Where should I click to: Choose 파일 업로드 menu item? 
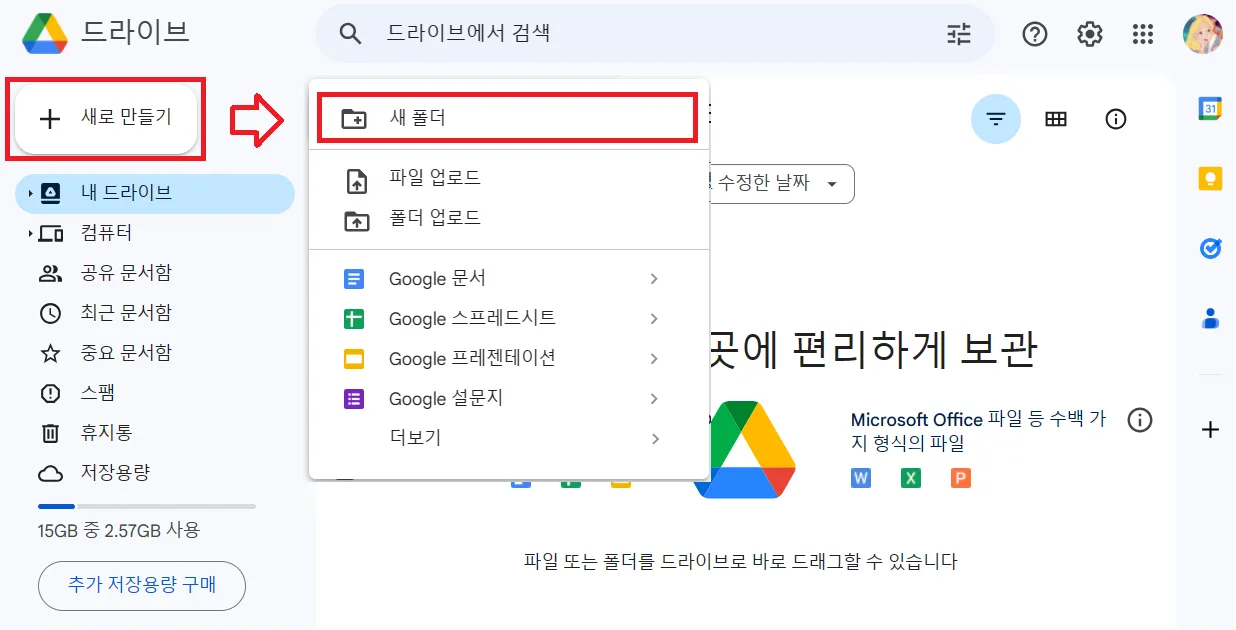(x=509, y=178)
